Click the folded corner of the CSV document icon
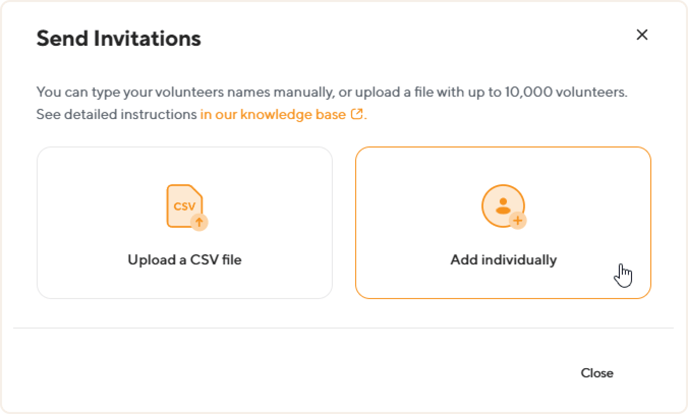The image size is (688, 414). click(197, 190)
